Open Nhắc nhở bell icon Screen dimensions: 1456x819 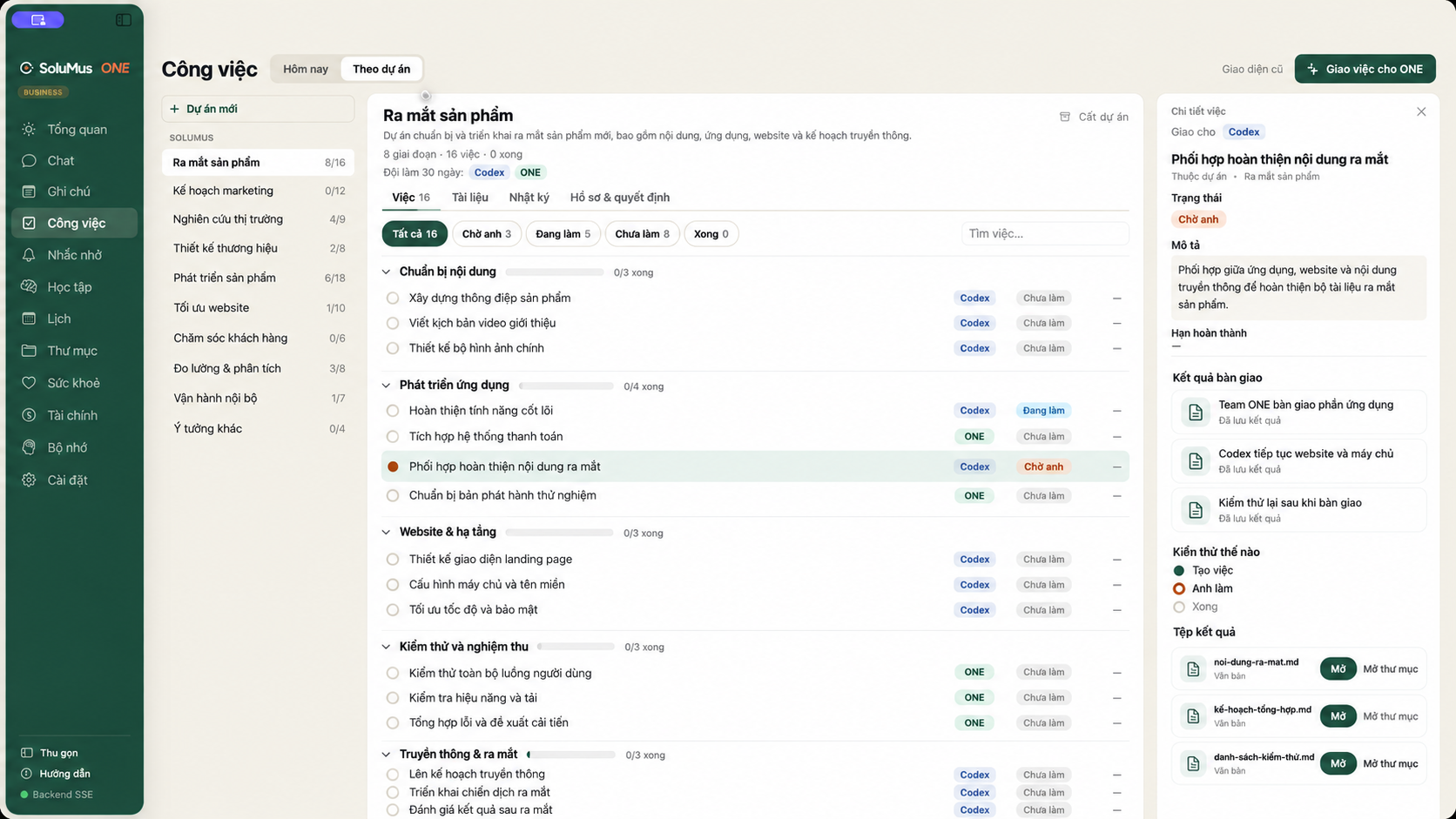click(29, 255)
